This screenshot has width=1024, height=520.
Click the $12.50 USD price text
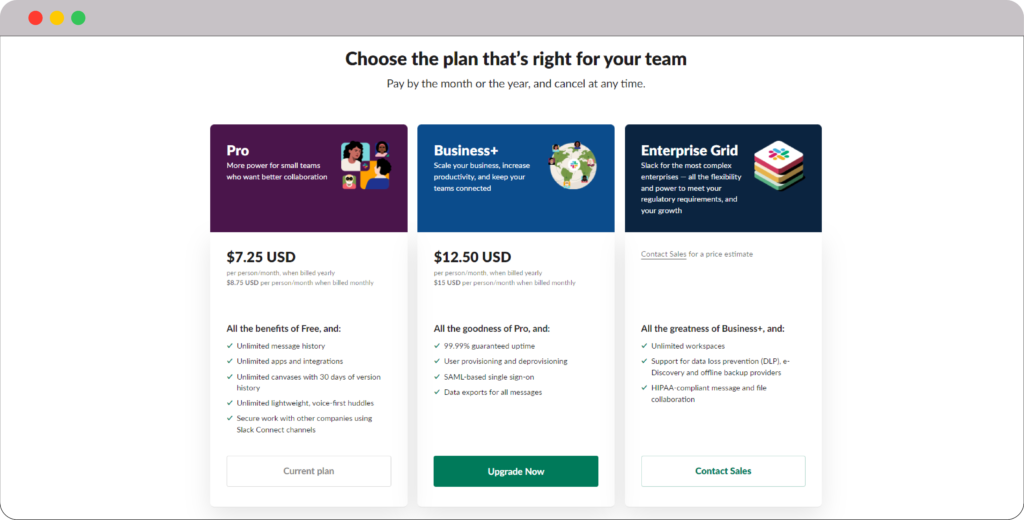[x=472, y=257]
